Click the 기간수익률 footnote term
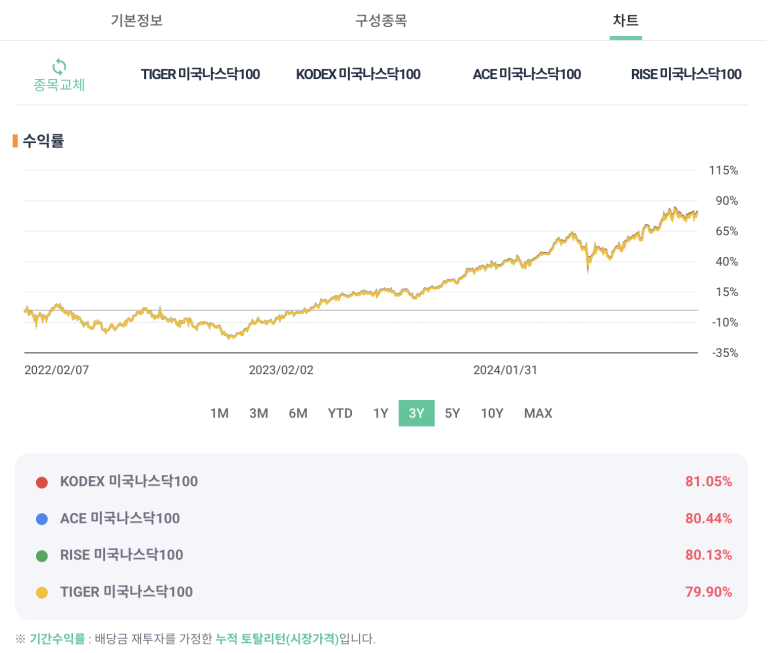The height and width of the screenshot is (653, 773). pos(57,639)
